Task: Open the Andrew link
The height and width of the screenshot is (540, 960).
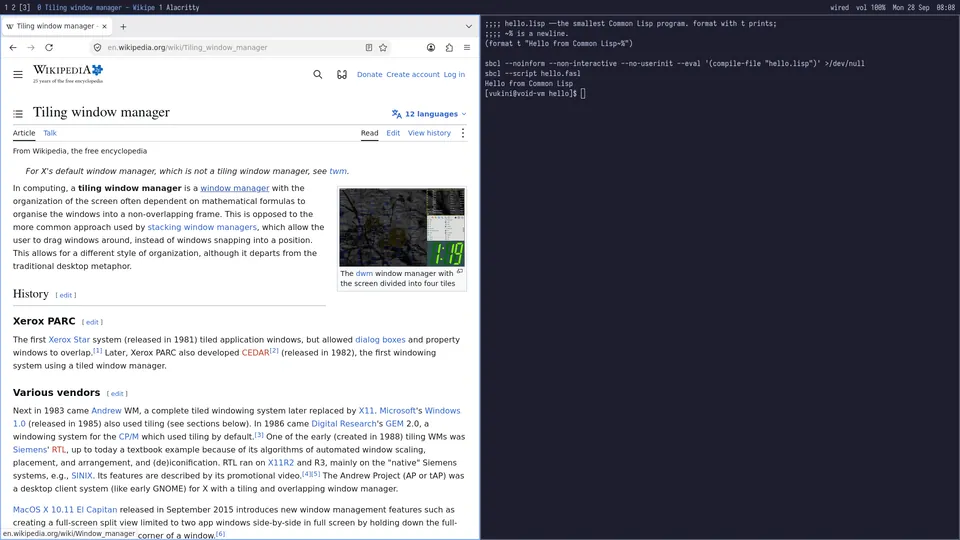Action: 107,411
